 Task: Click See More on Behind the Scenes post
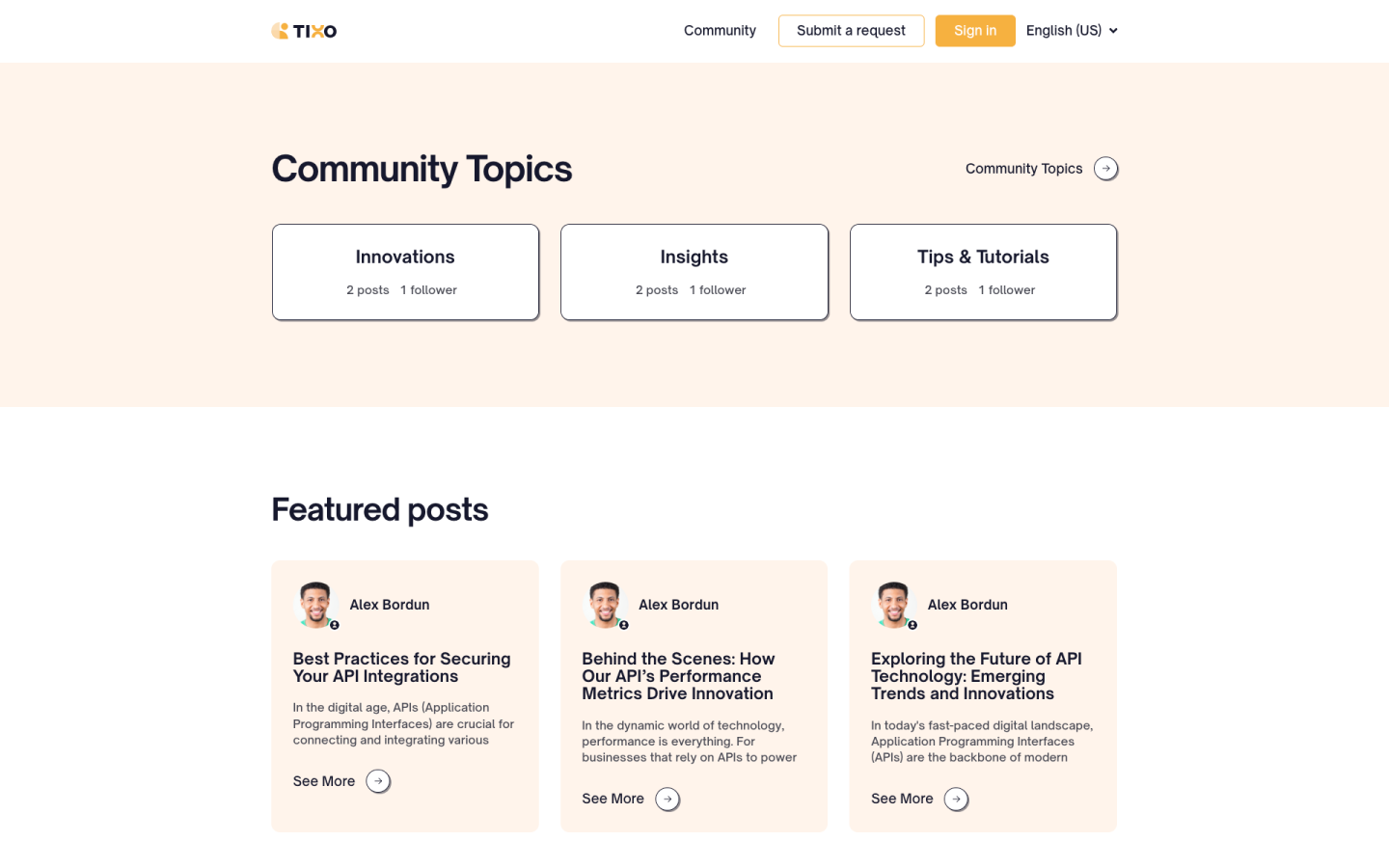pyautogui.click(x=613, y=799)
